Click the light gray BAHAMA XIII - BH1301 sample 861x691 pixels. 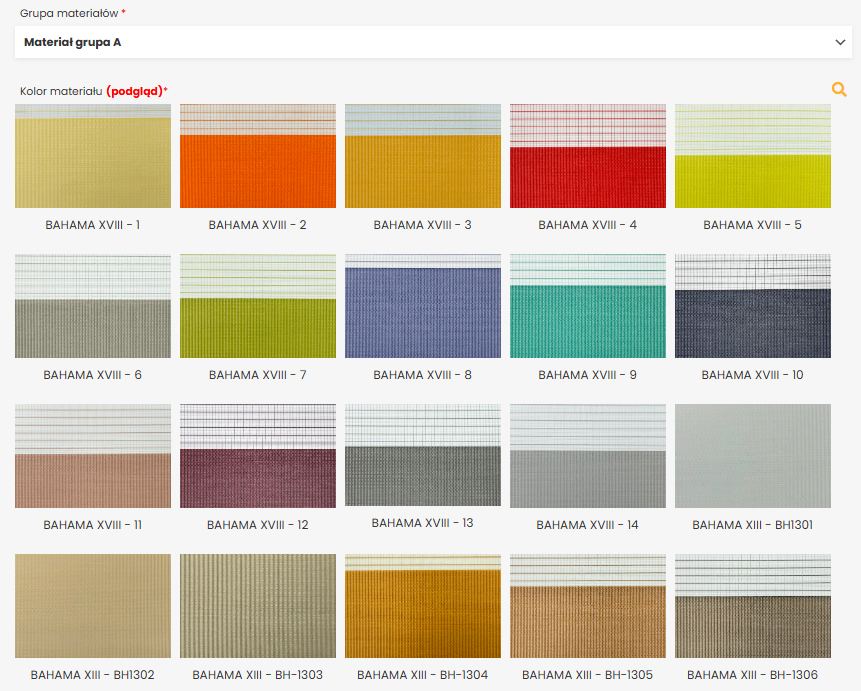tap(753, 456)
